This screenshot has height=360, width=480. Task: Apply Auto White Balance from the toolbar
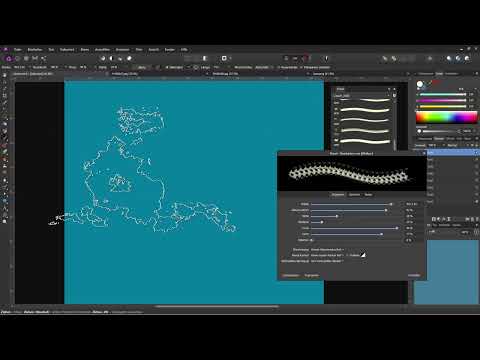coord(129,59)
